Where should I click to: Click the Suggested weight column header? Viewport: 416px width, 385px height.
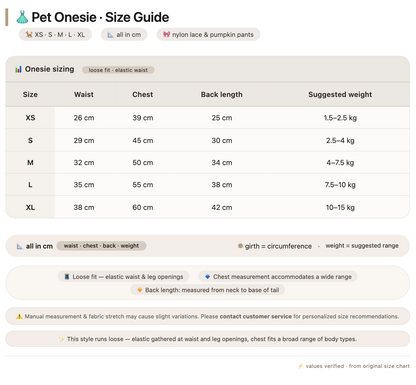pyautogui.click(x=340, y=94)
